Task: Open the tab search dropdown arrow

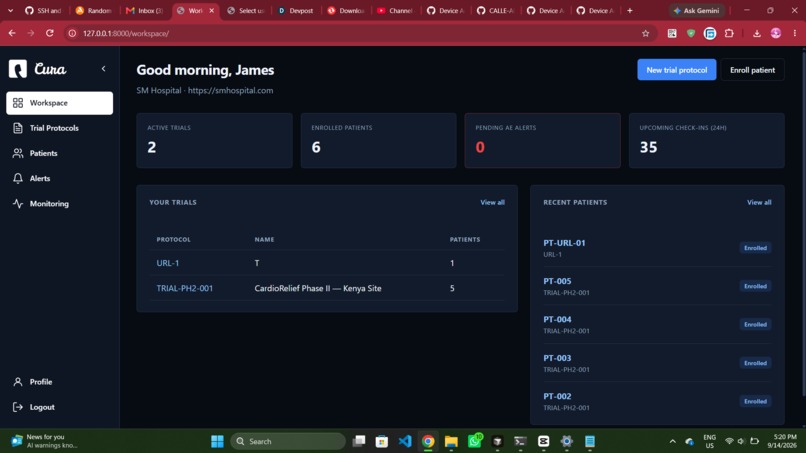Action: tap(10, 10)
